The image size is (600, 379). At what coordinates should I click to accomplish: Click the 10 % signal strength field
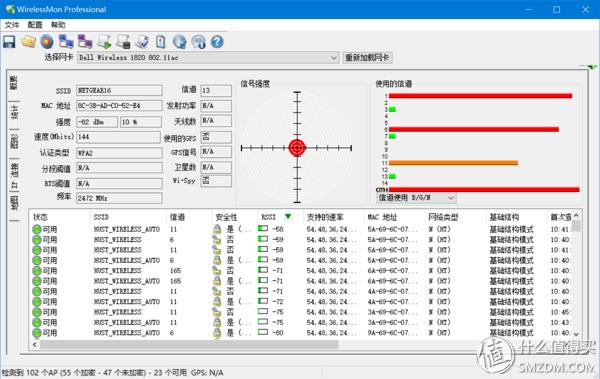[140, 122]
